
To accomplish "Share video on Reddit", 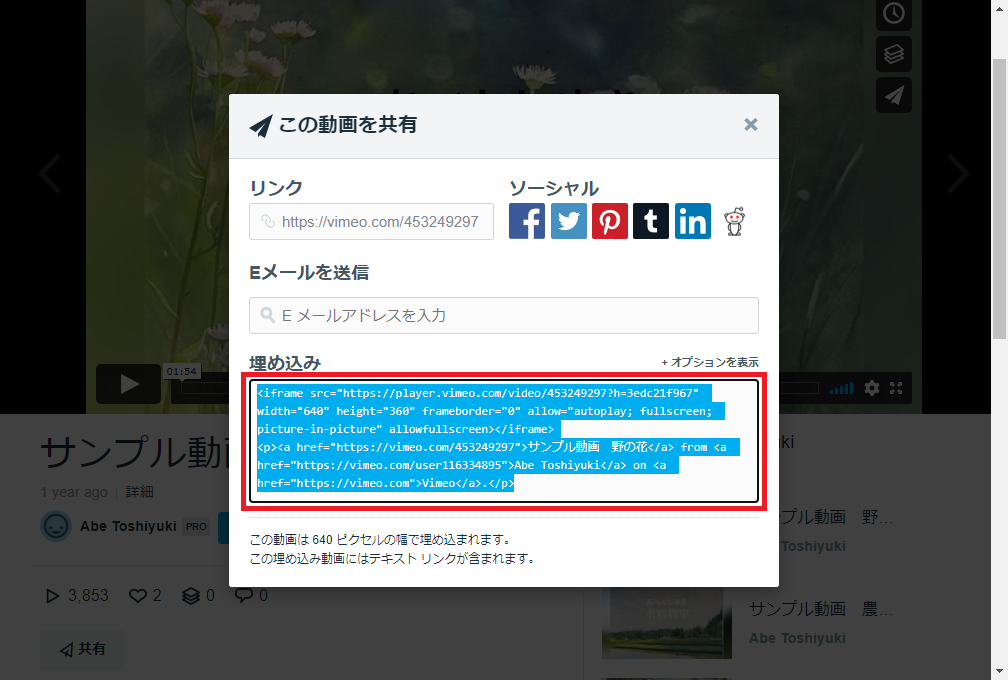I will (x=734, y=221).
